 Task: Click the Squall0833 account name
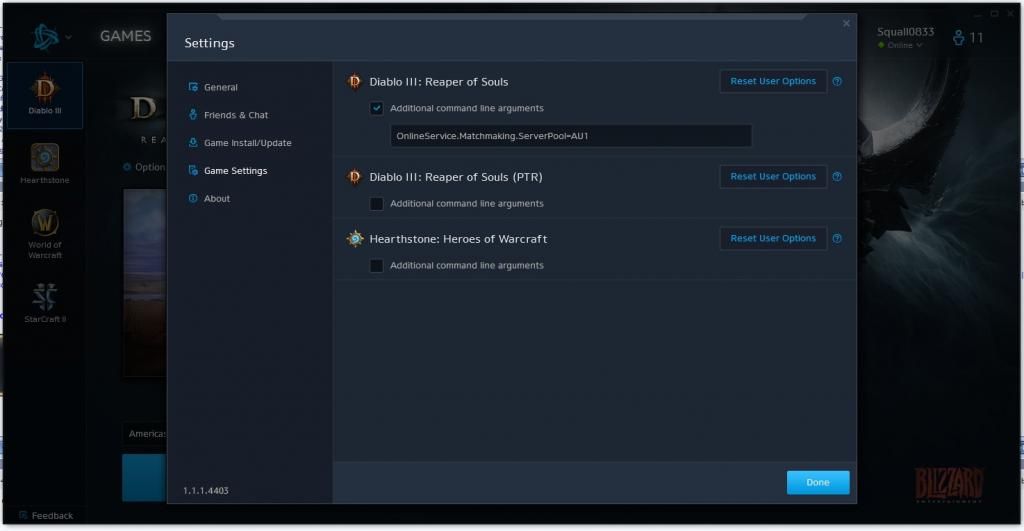pyautogui.click(x=905, y=31)
